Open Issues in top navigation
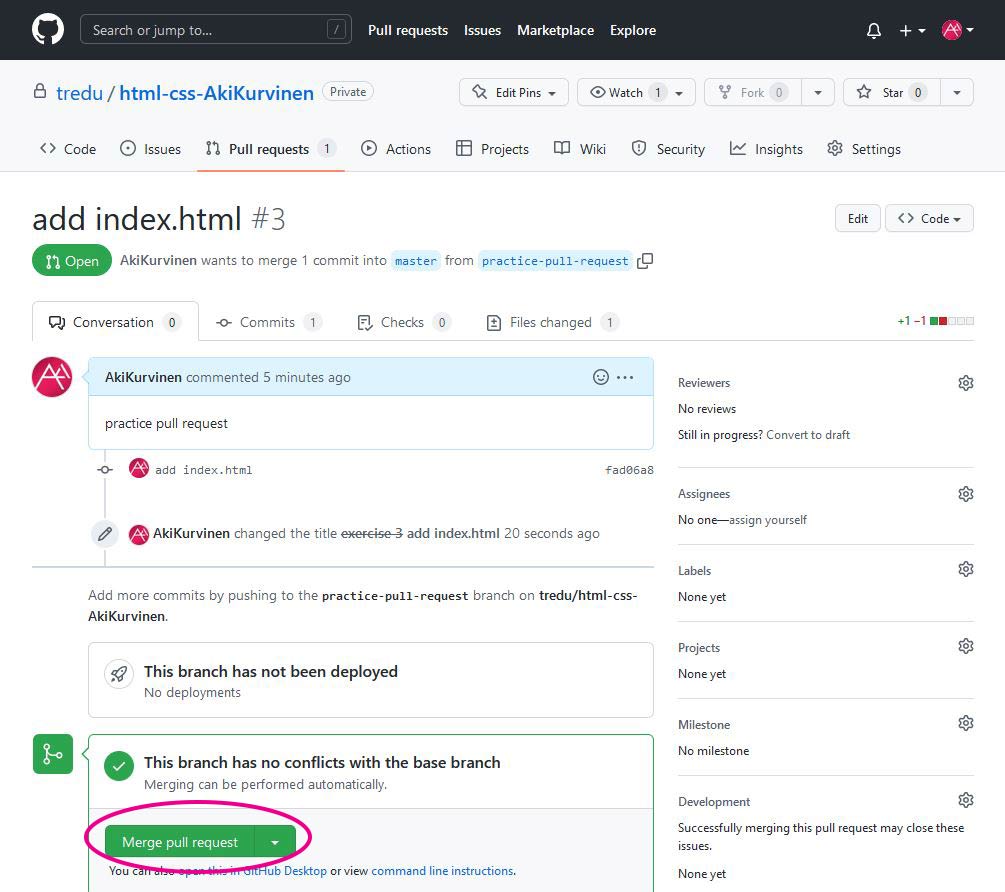 coord(482,30)
